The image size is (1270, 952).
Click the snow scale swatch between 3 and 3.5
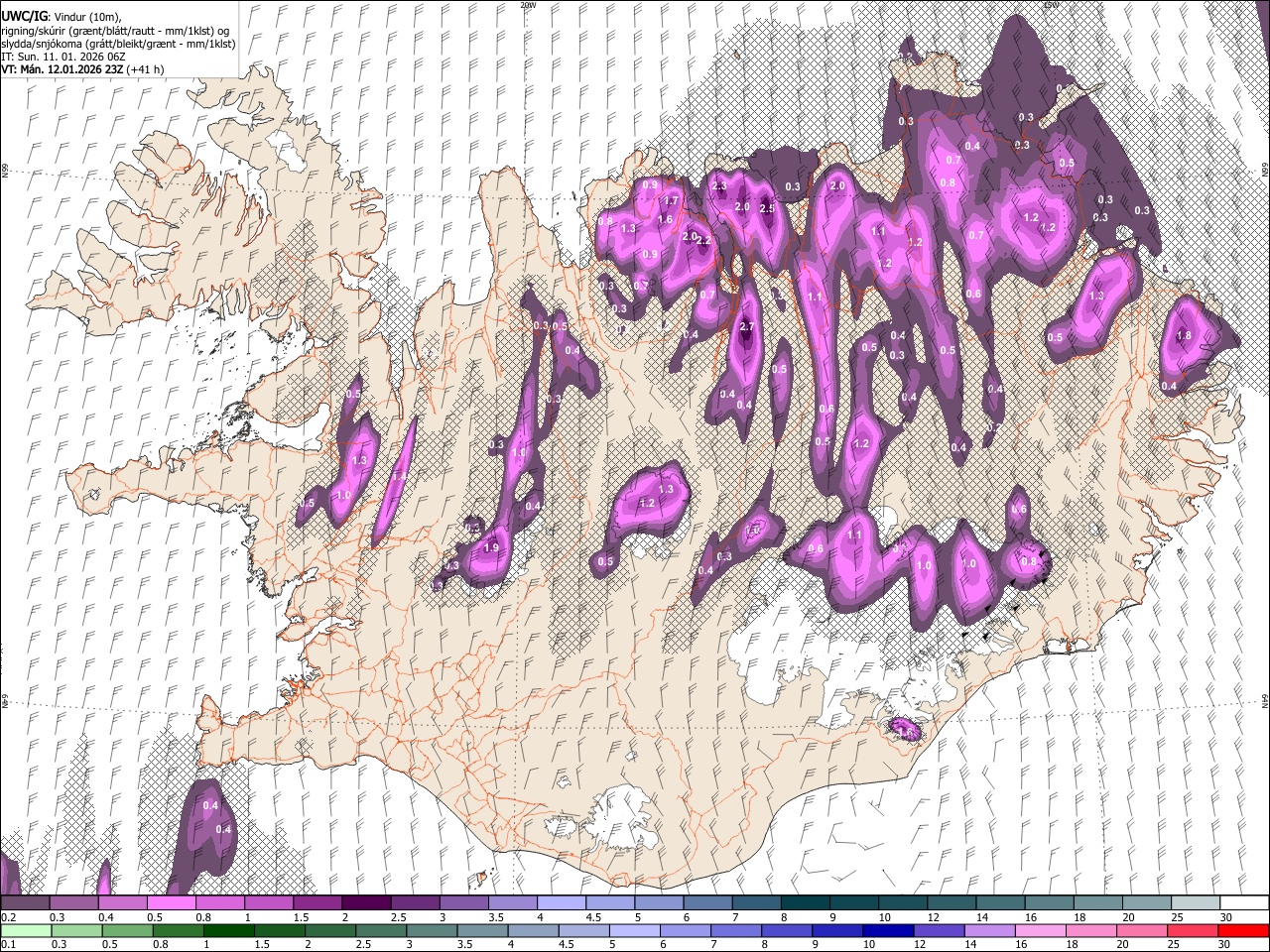[464, 903]
